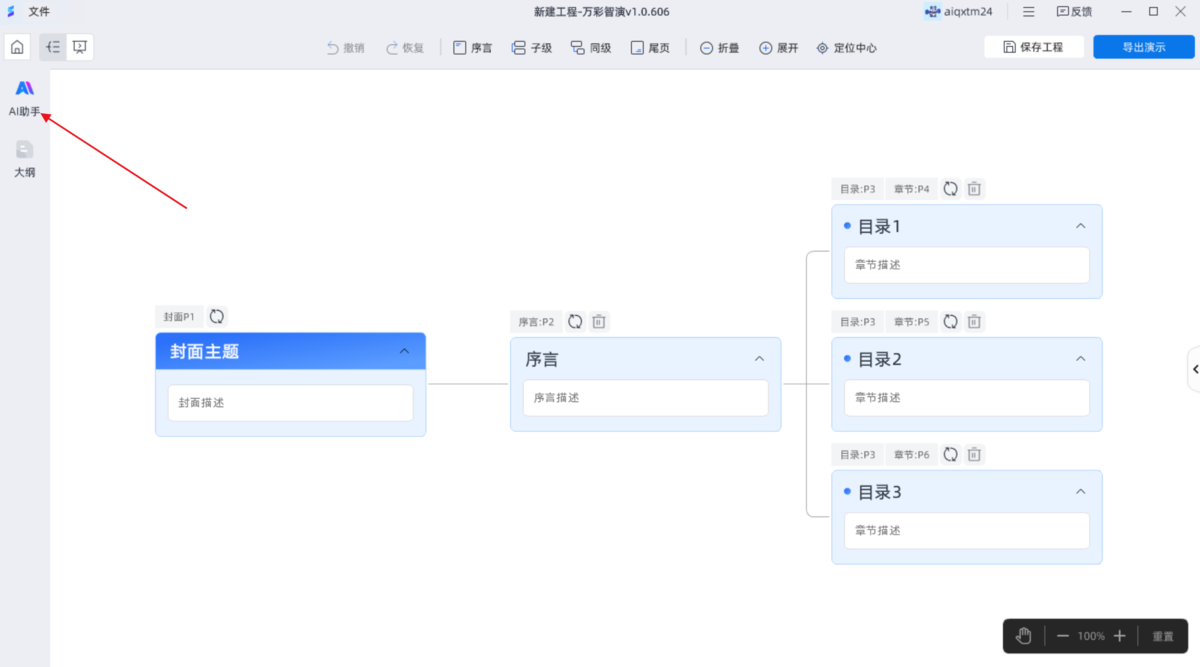Image resolution: width=1200 pixels, height=667 pixels.
Task: Switch to the presentation view mode
Action: pyautogui.click(x=80, y=47)
